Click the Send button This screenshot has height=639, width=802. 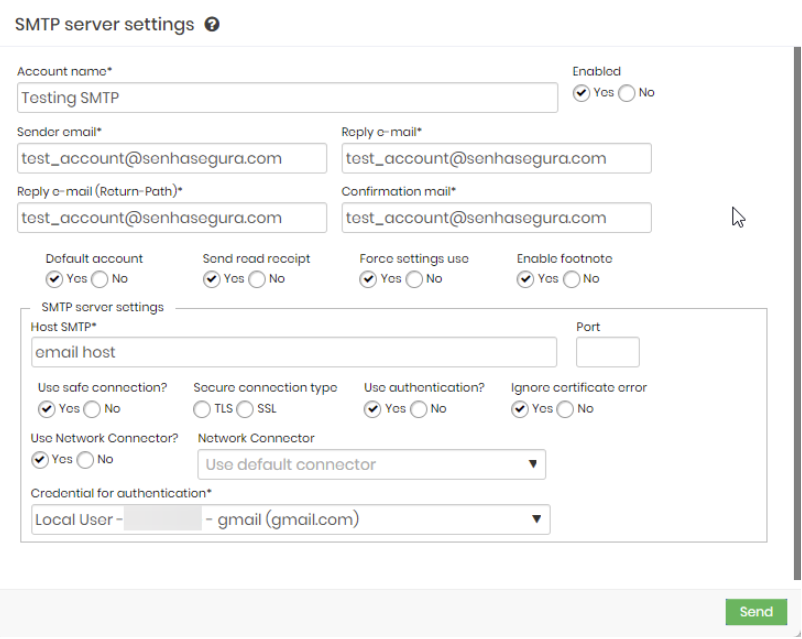(x=756, y=611)
